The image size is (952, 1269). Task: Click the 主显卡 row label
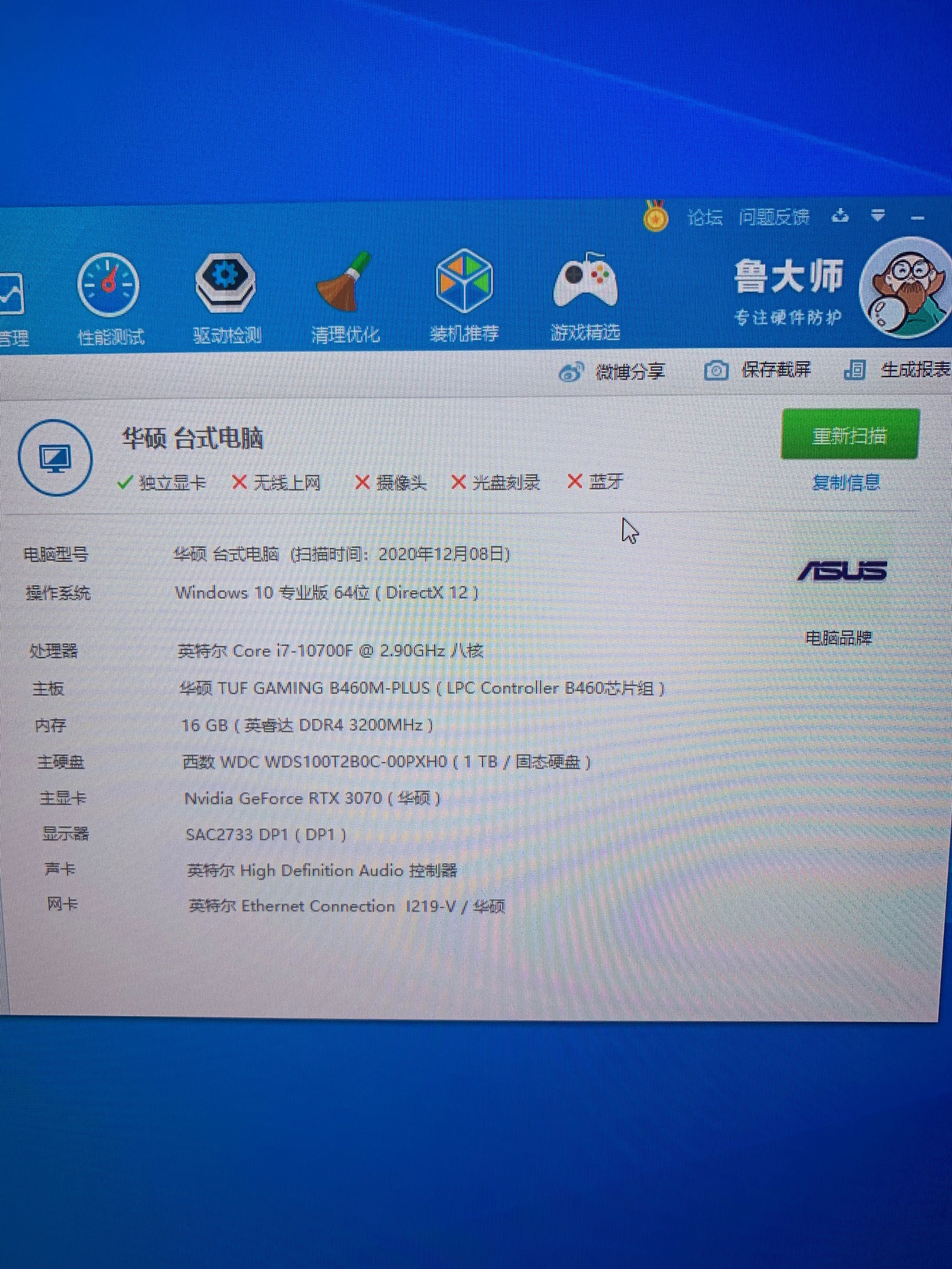63,798
